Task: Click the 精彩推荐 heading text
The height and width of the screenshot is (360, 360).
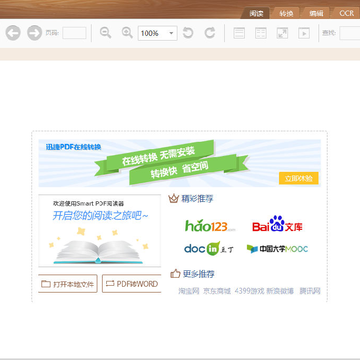Action: click(x=197, y=199)
